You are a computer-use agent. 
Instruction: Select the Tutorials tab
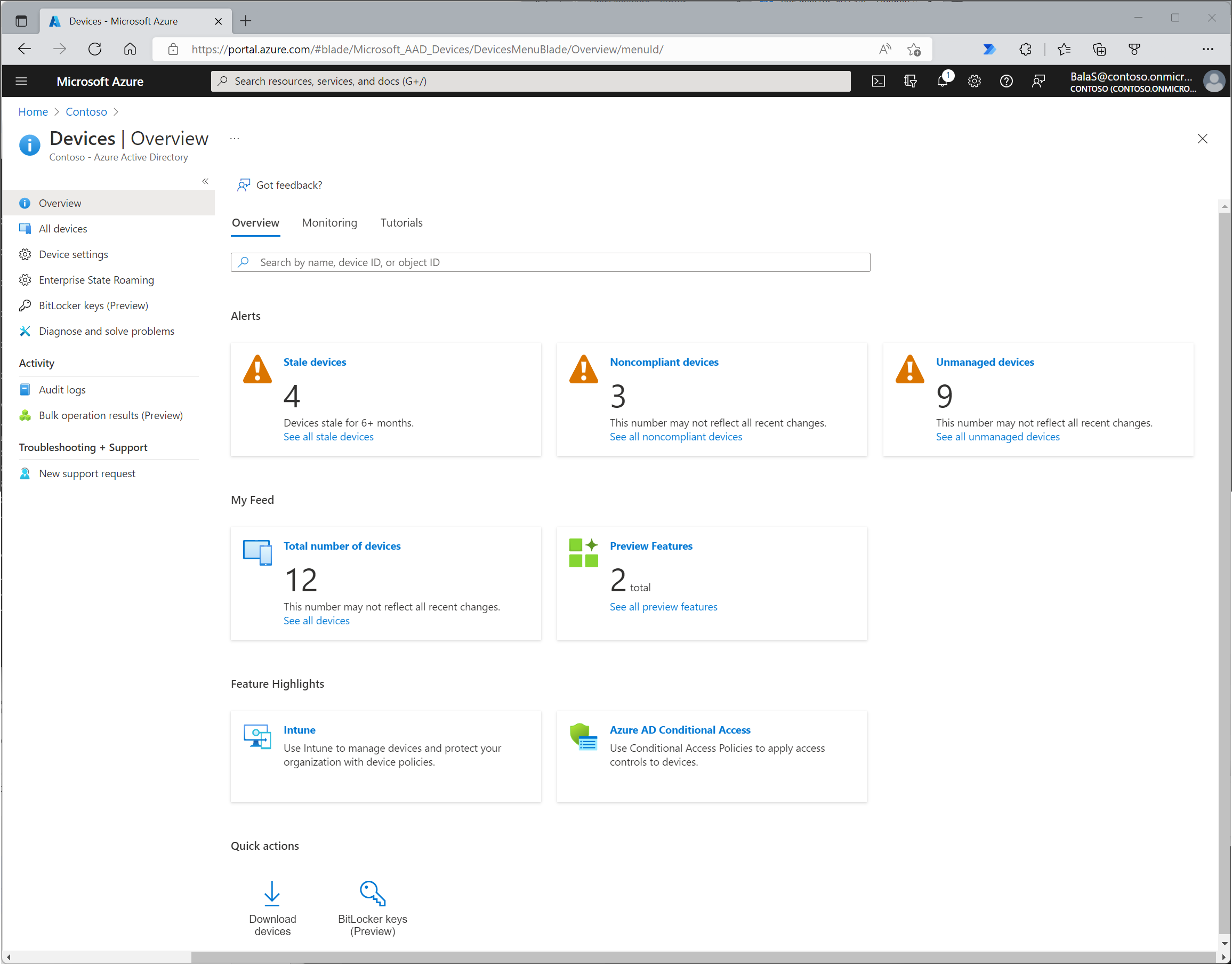click(x=400, y=222)
